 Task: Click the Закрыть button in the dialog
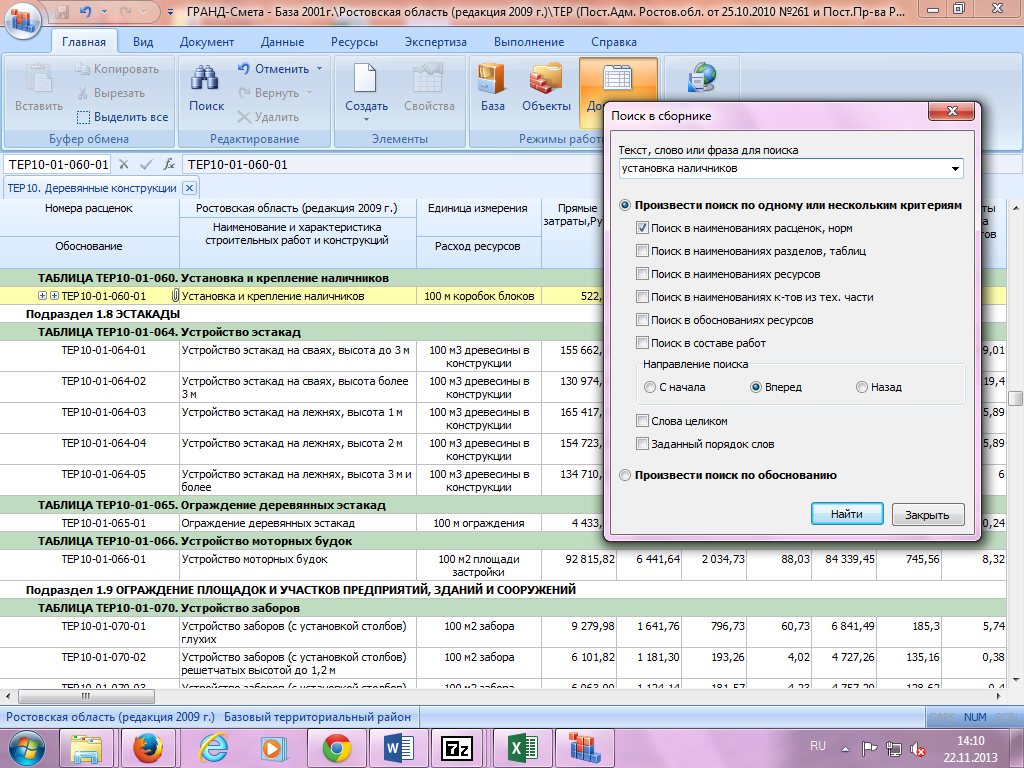tap(928, 515)
